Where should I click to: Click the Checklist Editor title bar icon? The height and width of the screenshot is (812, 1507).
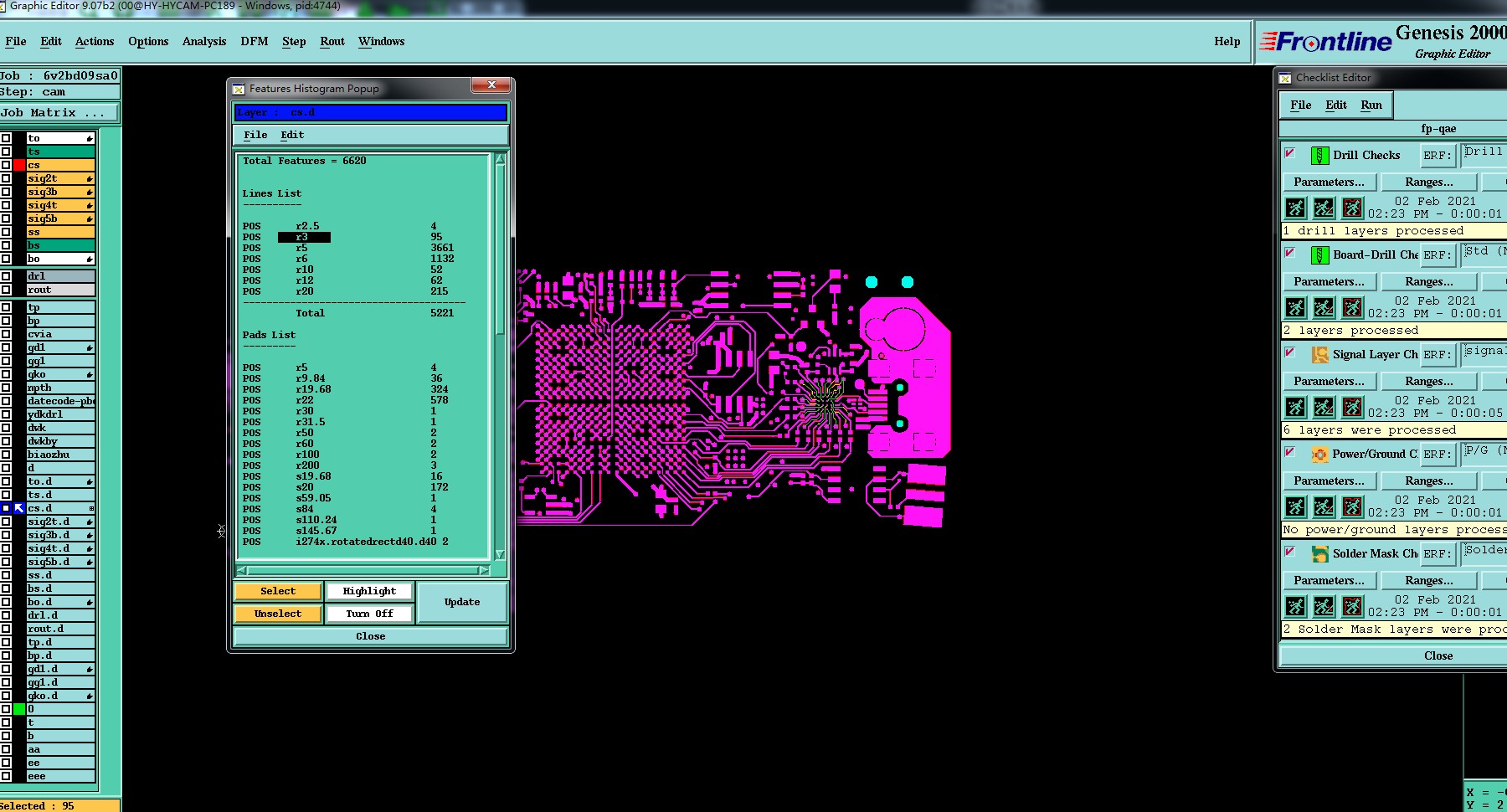pyautogui.click(x=1285, y=78)
